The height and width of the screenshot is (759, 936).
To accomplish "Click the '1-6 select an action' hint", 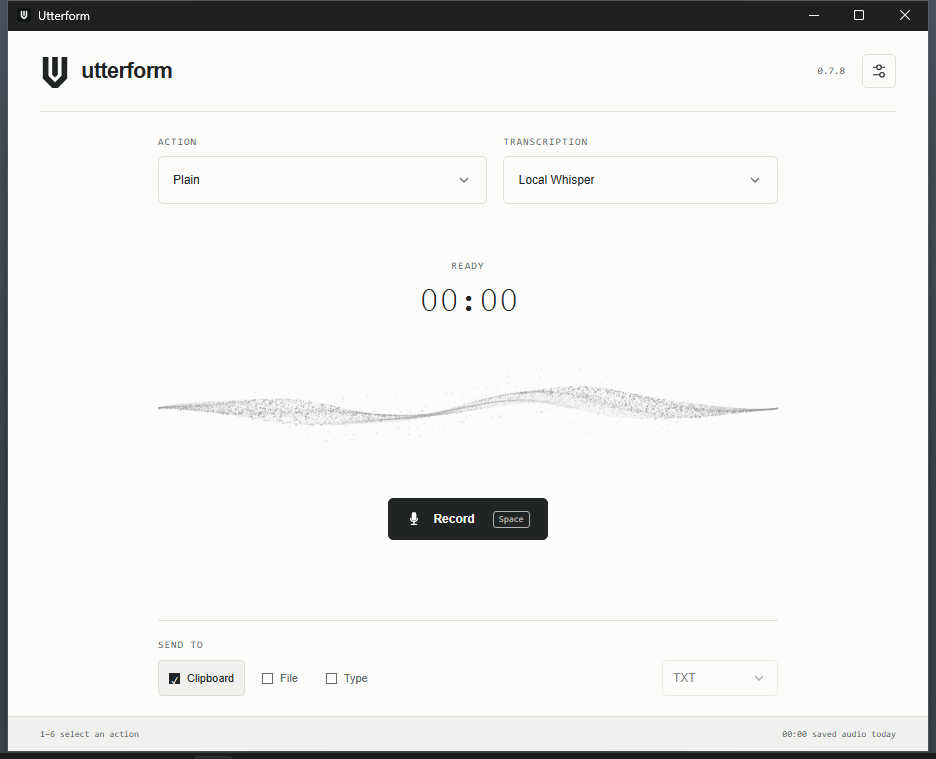I will 90,734.
